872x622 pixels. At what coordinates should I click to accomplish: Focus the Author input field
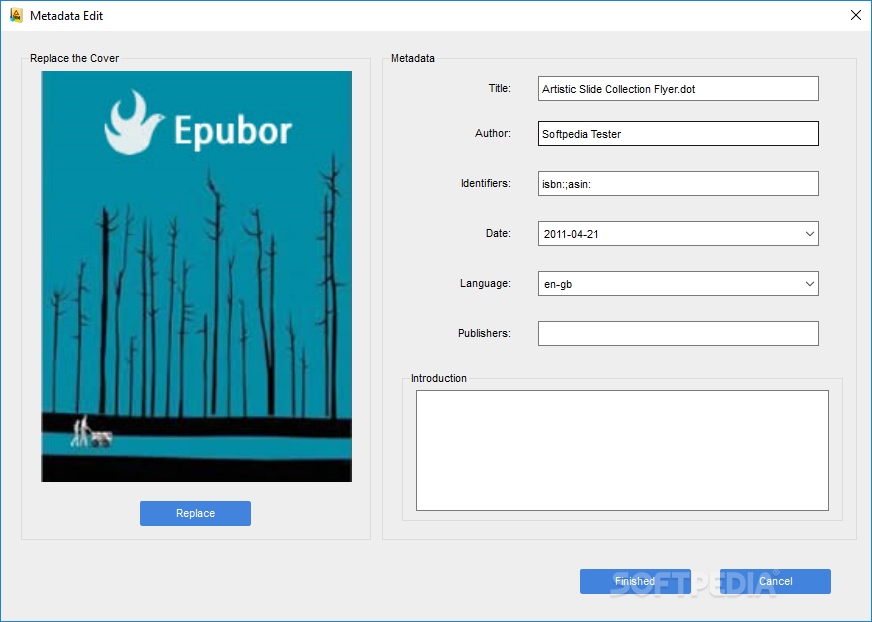click(x=678, y=134)
